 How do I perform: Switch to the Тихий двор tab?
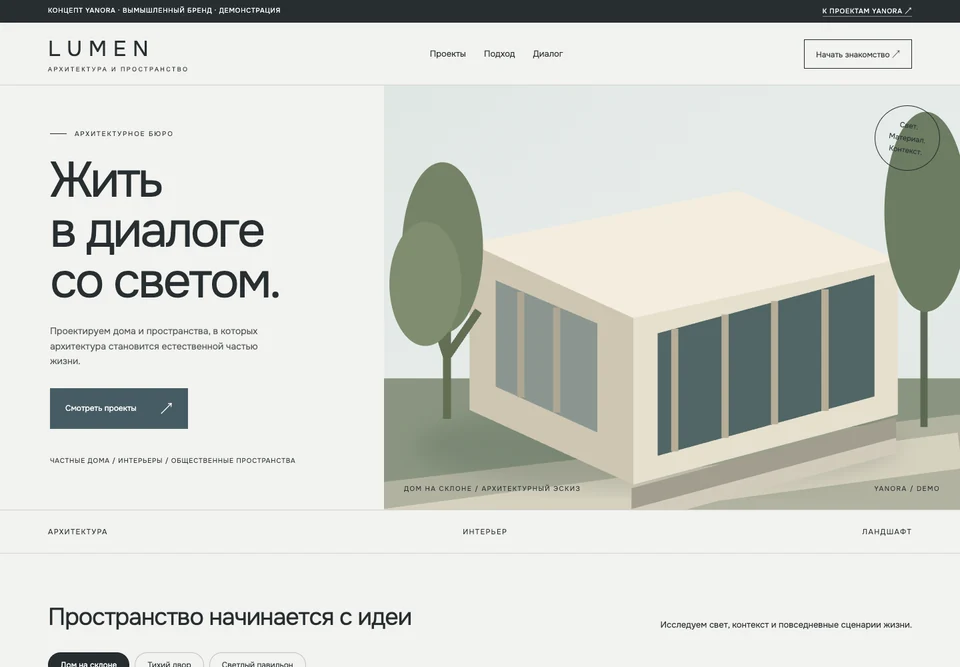tap(169, 660)
